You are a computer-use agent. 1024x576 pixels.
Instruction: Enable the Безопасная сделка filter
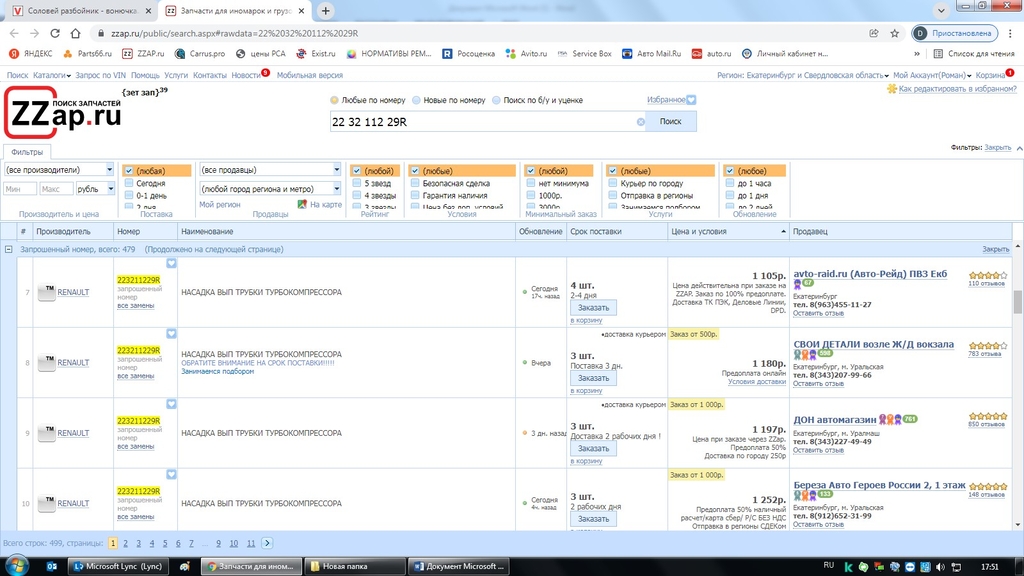click(x=415, y=184)
